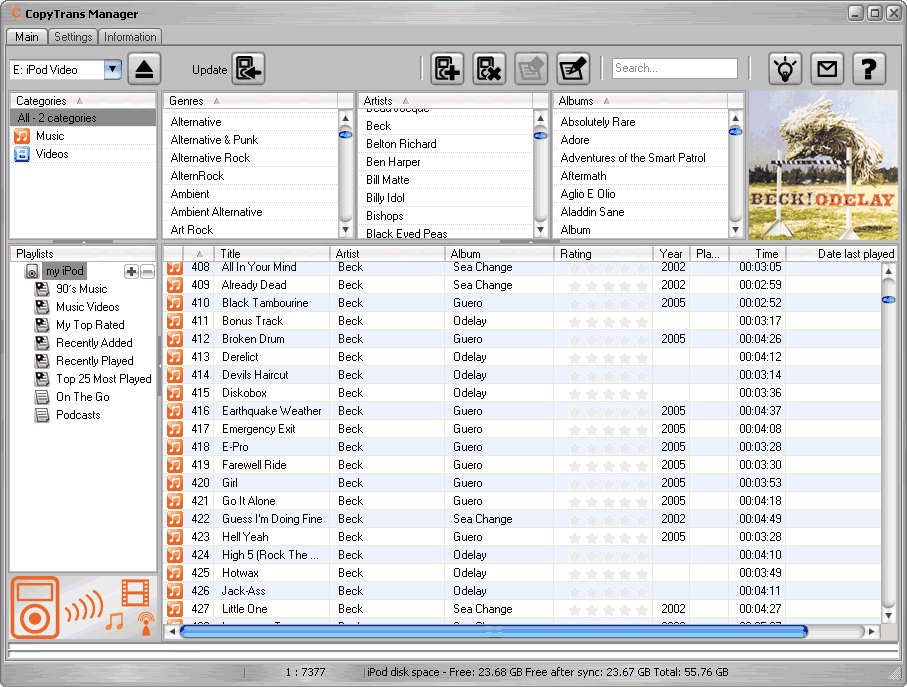Remove playlist using the minus button
This screenshot has height=687, width=907.
[x=147, y=272]
